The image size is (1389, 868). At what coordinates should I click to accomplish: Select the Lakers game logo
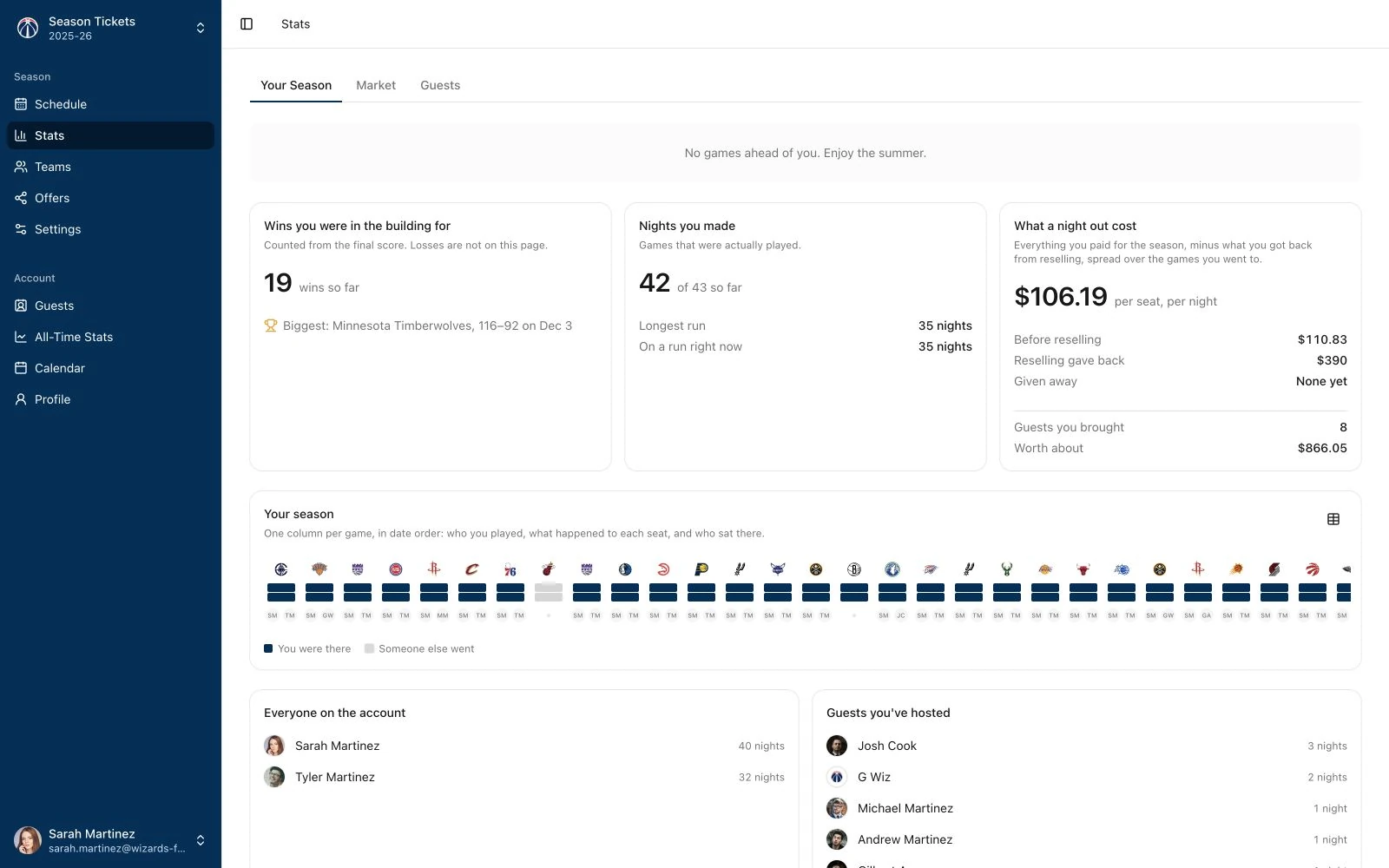[x=1045, y=569]
